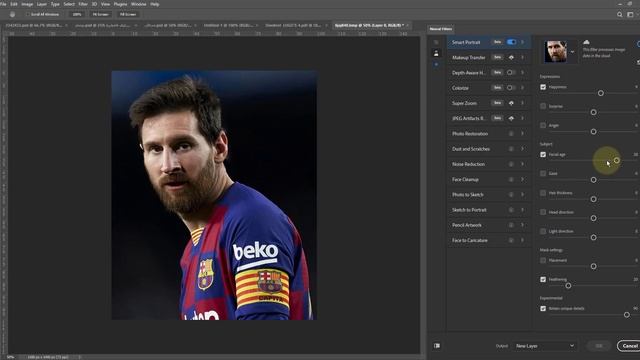Expand the Photo Restoration chevron arrow

point(522,133)
